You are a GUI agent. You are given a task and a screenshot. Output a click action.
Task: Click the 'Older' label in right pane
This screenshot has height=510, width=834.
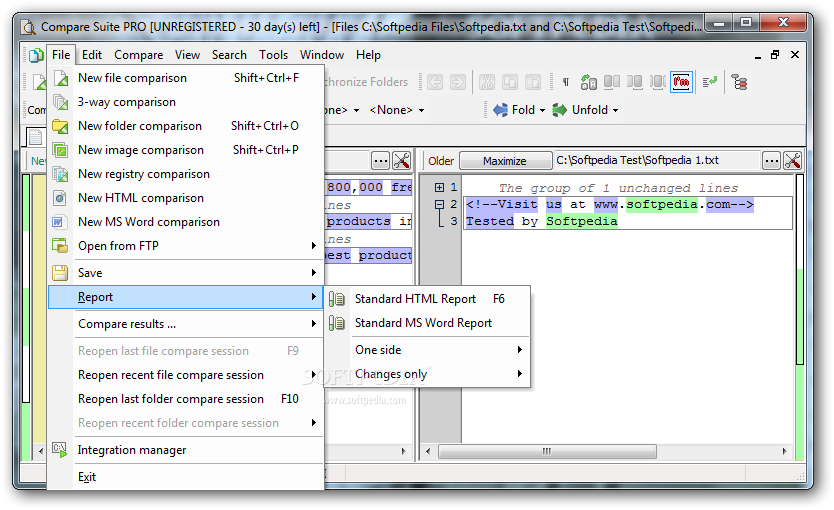[x=441, y=161]
